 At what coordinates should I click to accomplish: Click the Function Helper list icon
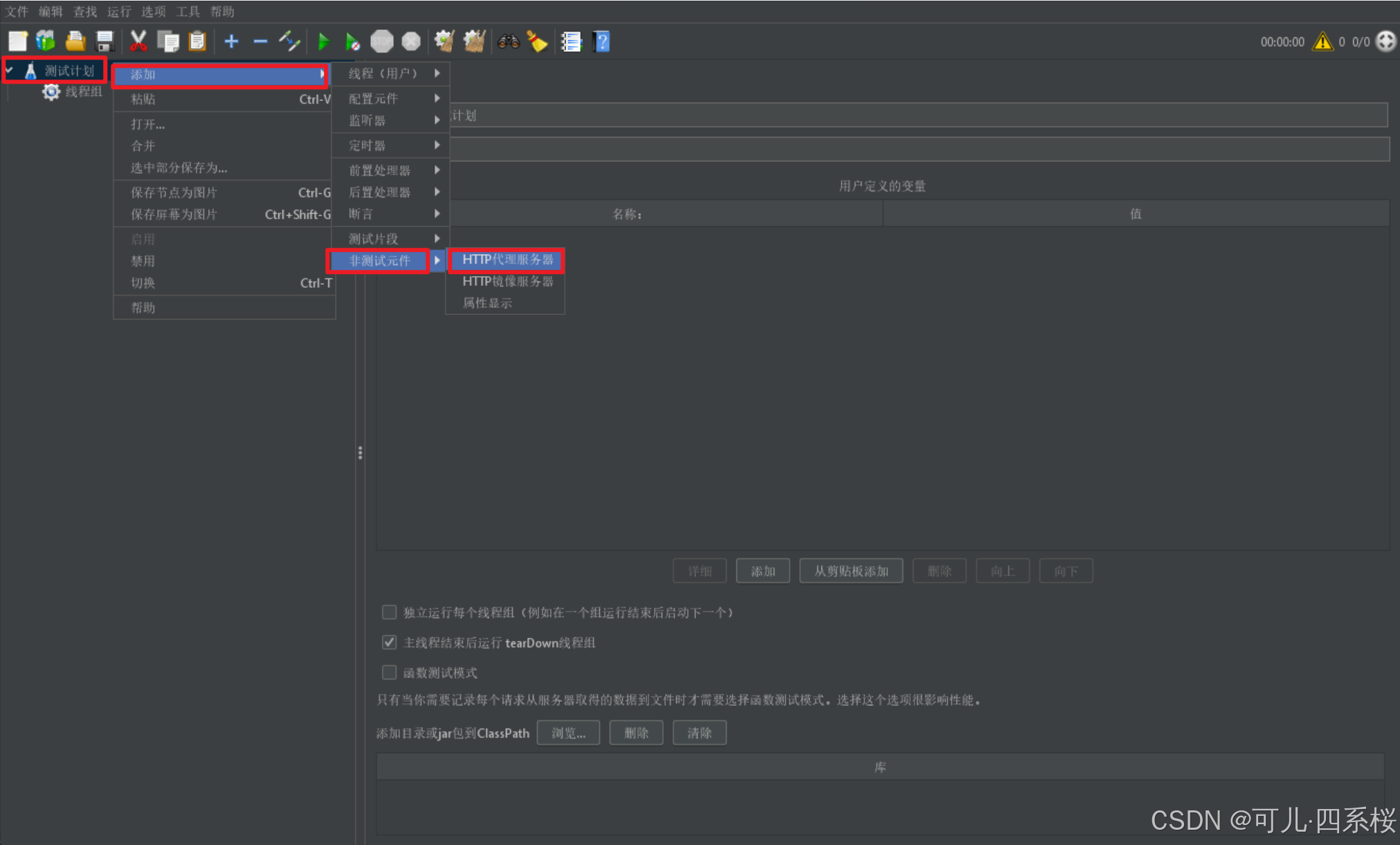click(x=571, y=42)
